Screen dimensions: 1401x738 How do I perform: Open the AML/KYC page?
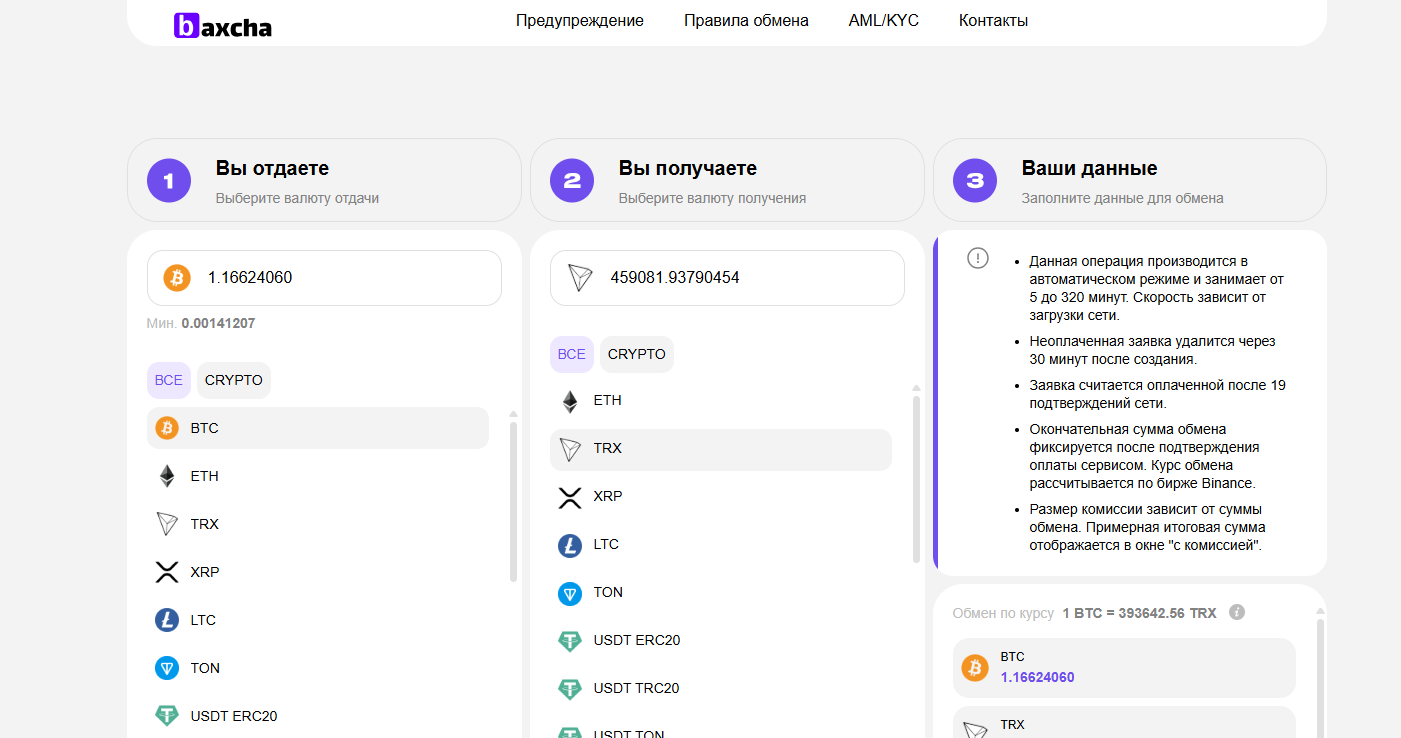pos(883,21)
